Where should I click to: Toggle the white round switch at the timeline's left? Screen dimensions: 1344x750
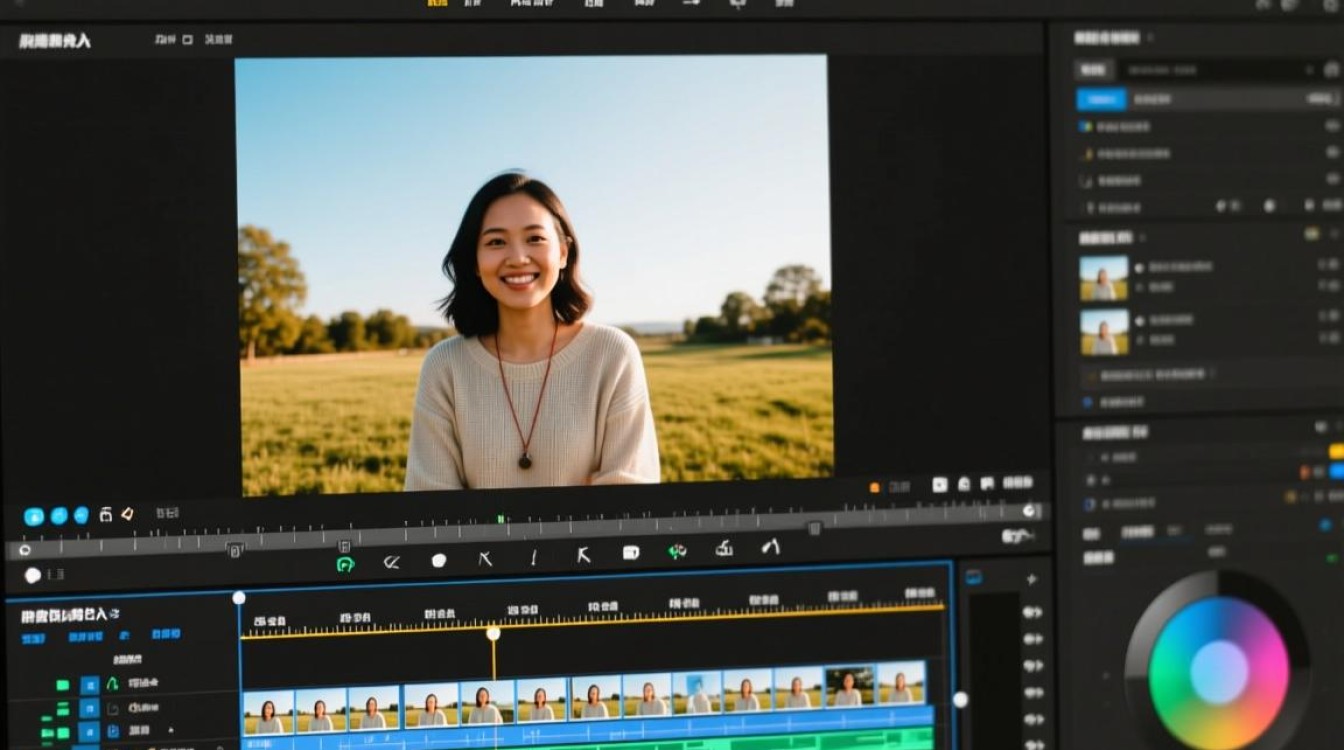coord(32,575)
